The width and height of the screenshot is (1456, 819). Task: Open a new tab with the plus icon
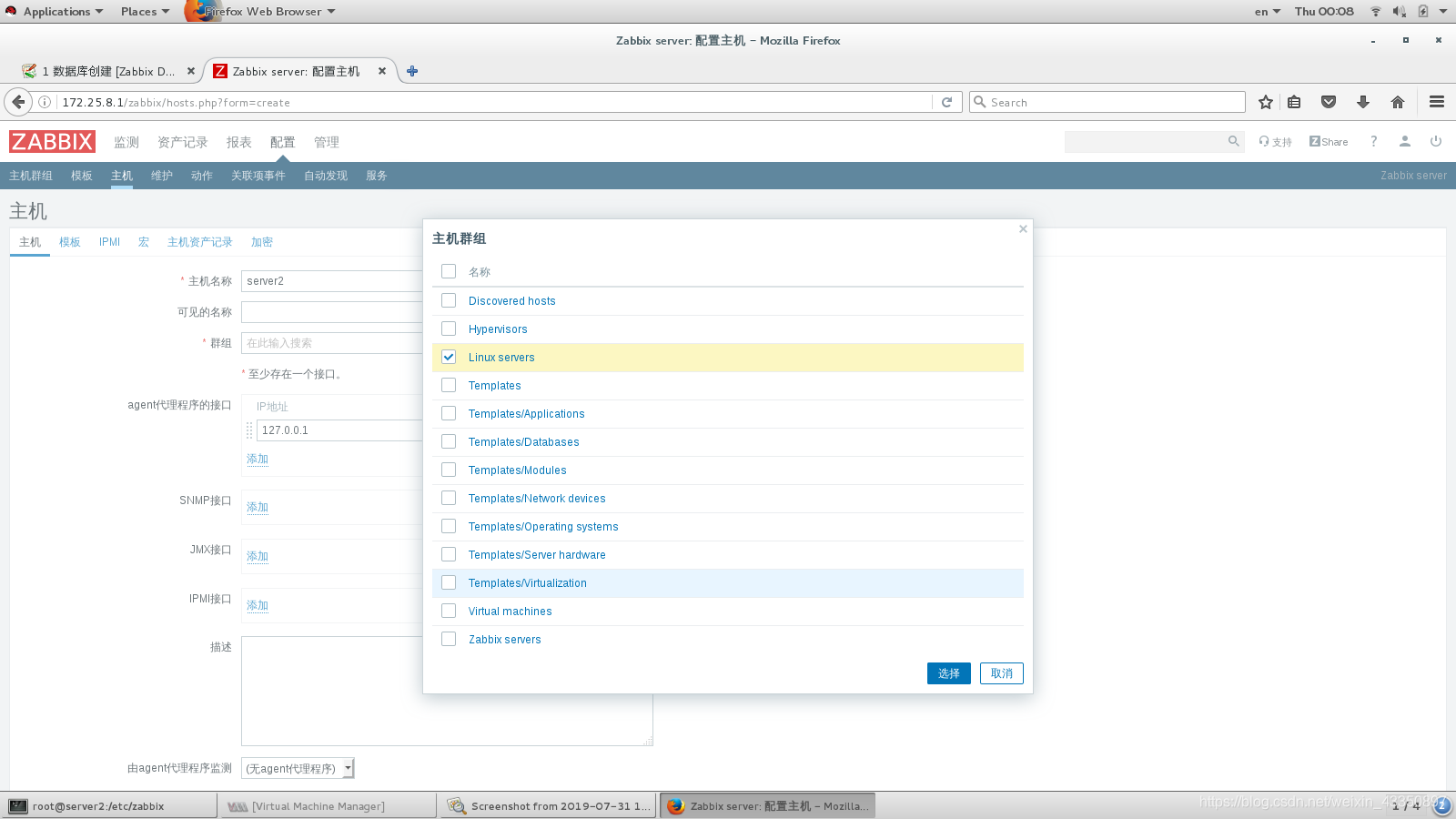click(x=412, y=71)
